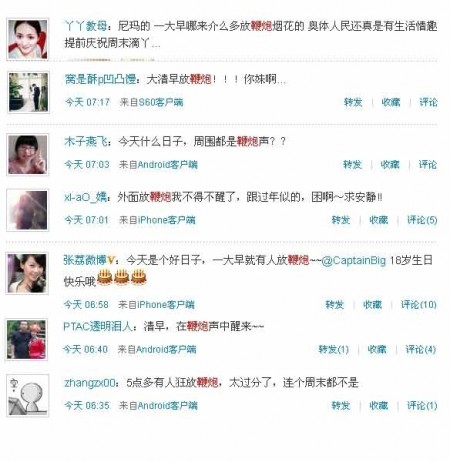Open 评论(4) on the 06:40 post

click(421, 349)
